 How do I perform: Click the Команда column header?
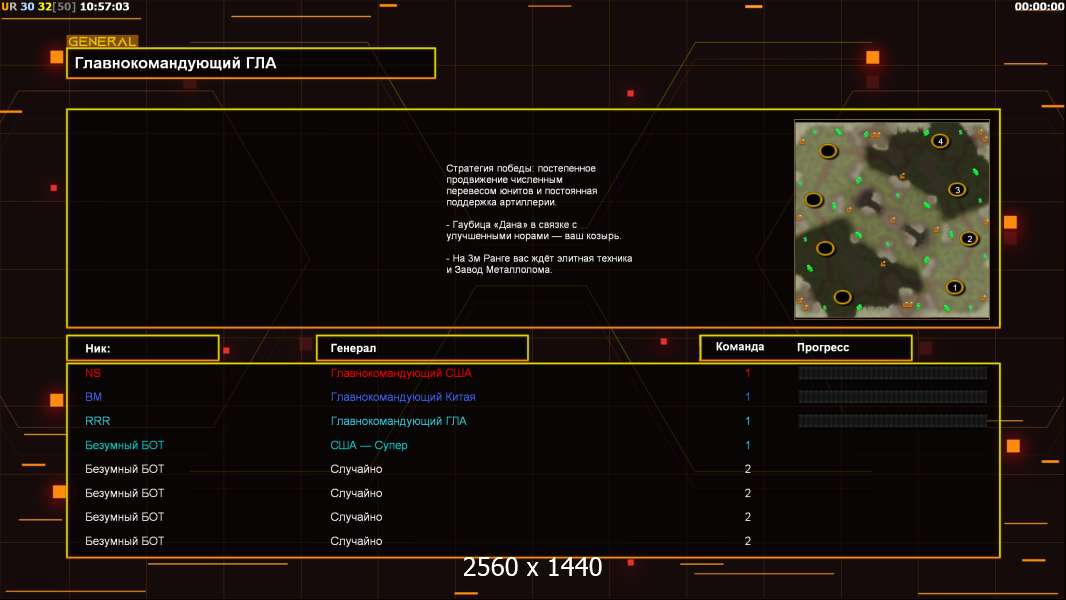(x=740, y=347)
